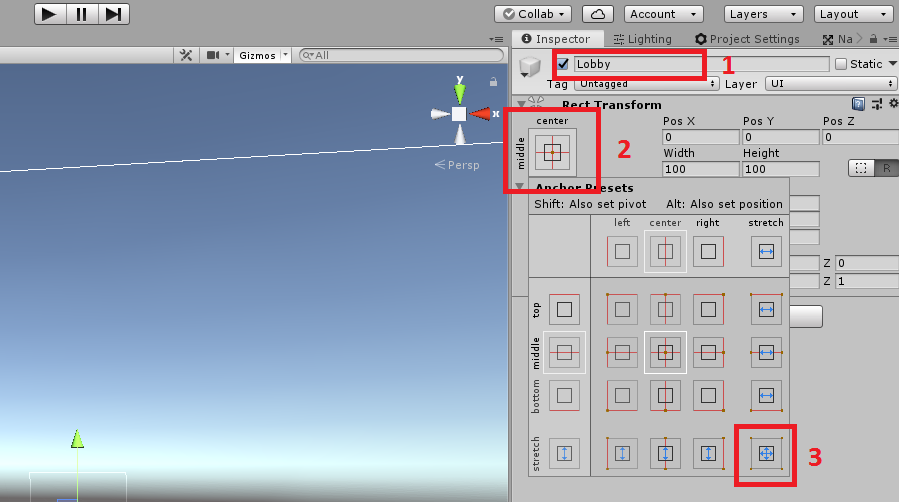
Task: Open the Layers dropdown
Action: click(x=756, y=14)
